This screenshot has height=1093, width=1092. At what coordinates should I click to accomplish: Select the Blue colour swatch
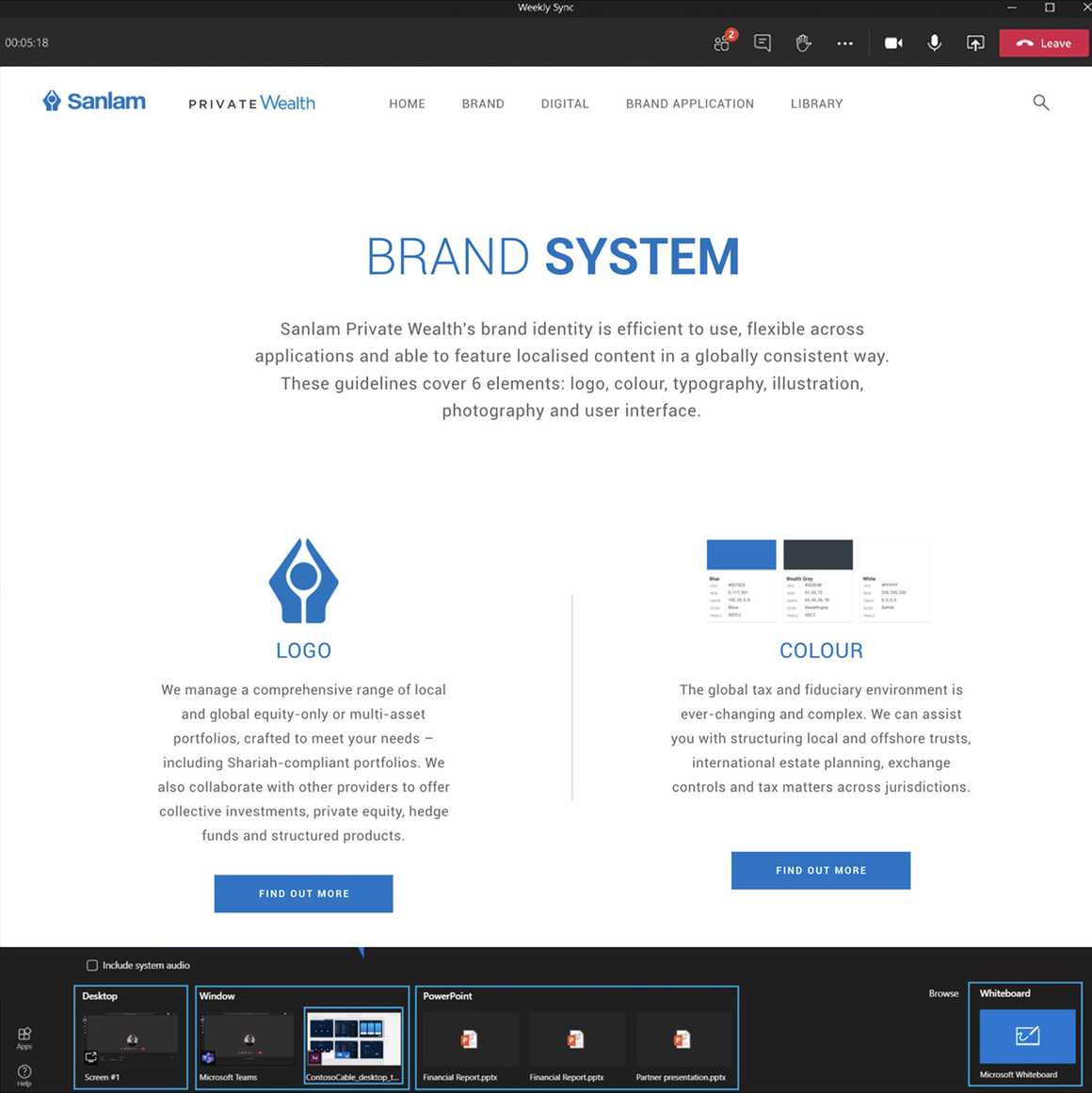[741, 555]
